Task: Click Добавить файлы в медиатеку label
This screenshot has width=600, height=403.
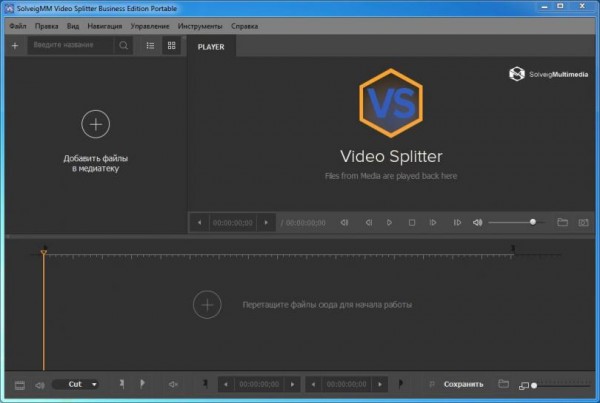Action: pyautogui.click(x=96, y=163)
